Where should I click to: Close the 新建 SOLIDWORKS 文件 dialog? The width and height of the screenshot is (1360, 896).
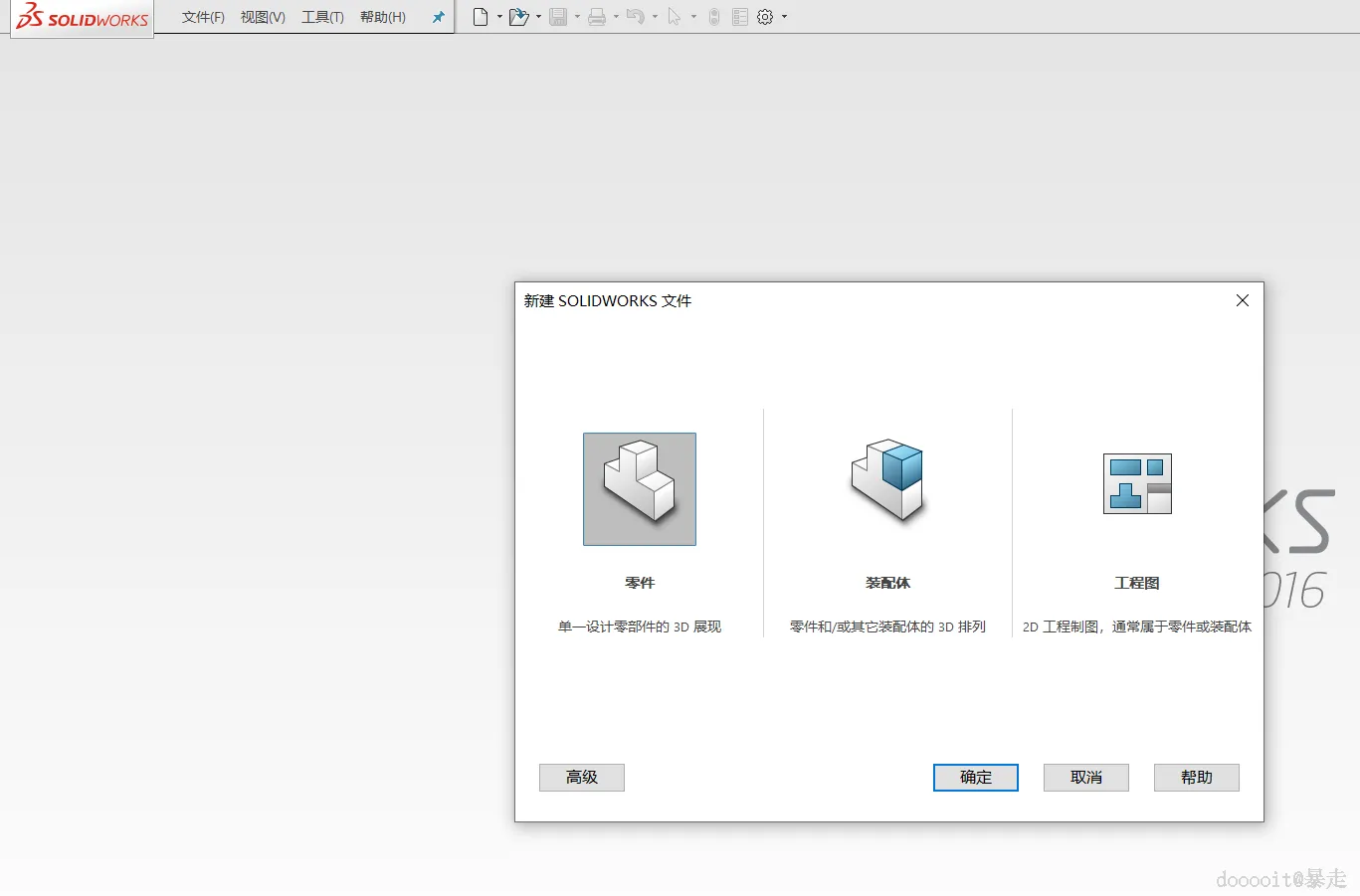coord(1243,300)
